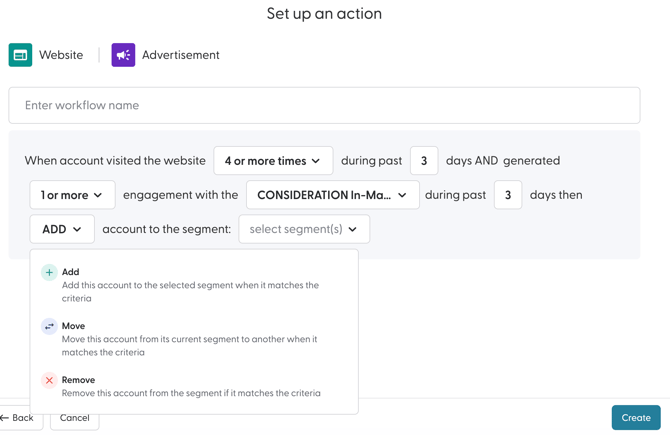
Task: Click chevron on select segment(s) dropdown
Action: click(353, 229)
